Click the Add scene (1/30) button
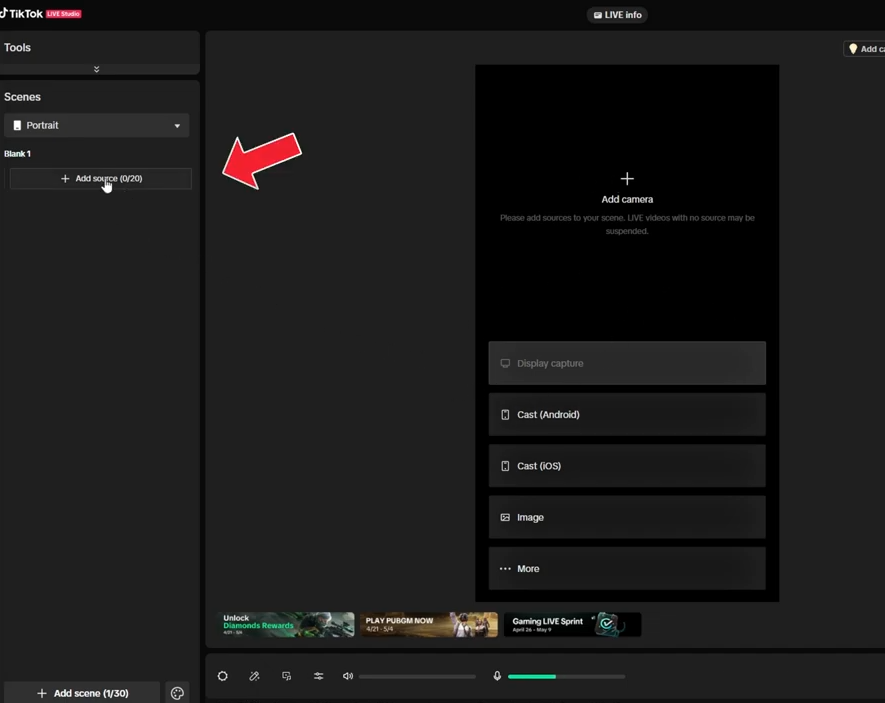This screenshot has width=885, height=703. [82, 693]
